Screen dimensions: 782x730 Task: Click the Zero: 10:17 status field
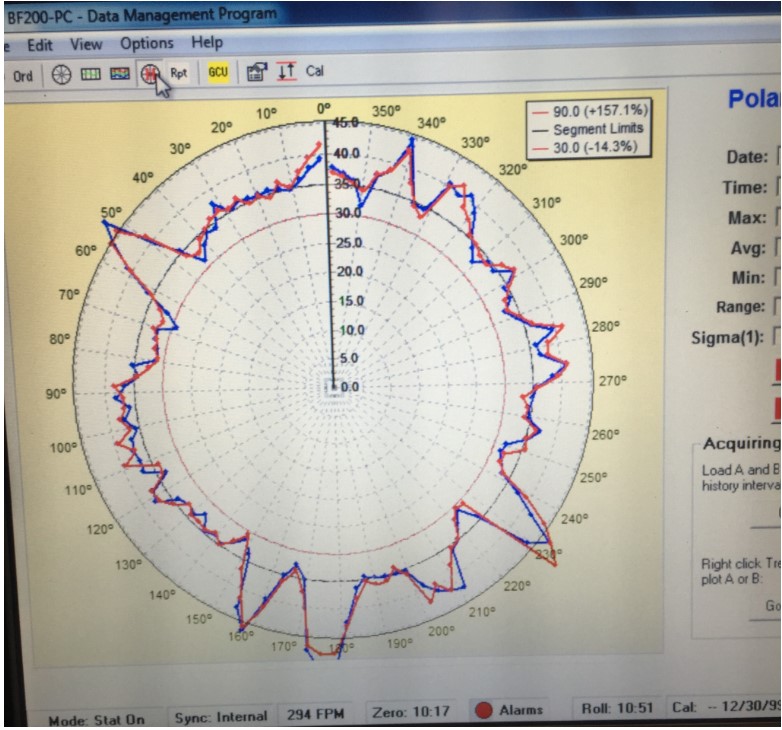(413, 711)
